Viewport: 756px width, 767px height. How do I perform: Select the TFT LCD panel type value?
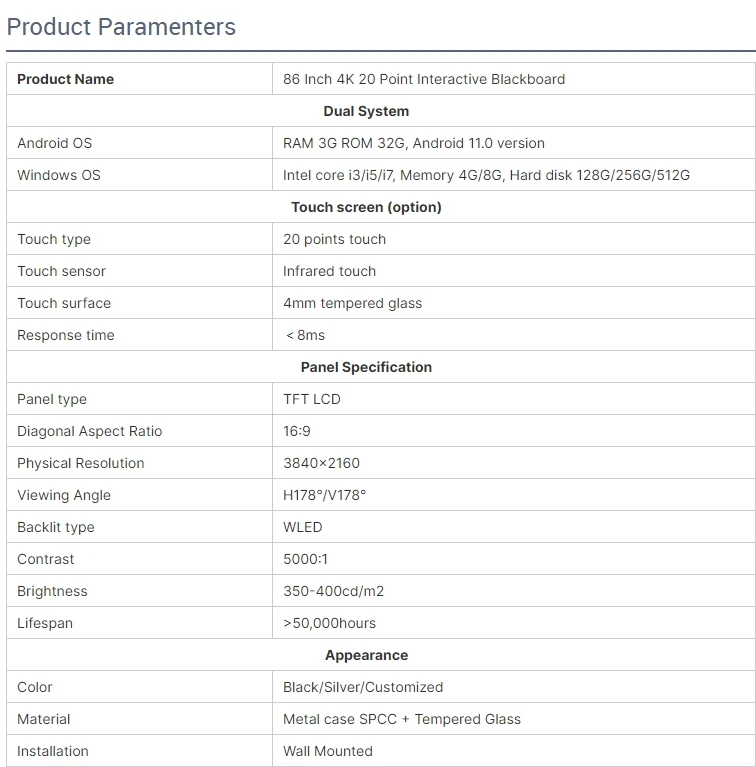[x=312, y=399]
